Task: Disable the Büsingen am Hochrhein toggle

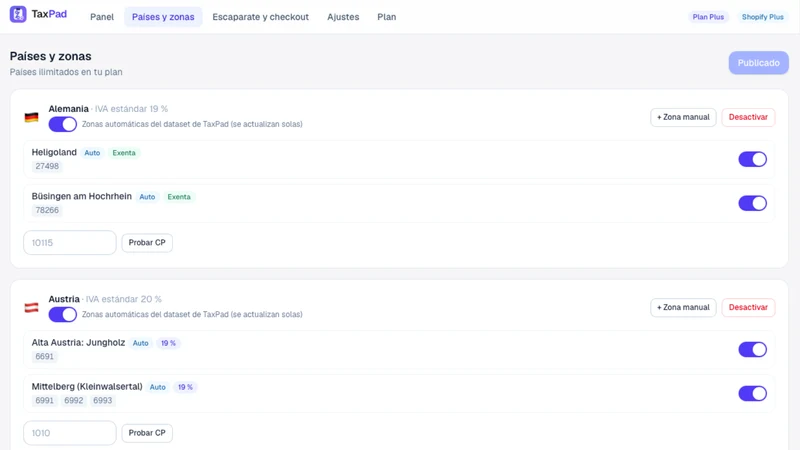Action: tap(753, 203)
